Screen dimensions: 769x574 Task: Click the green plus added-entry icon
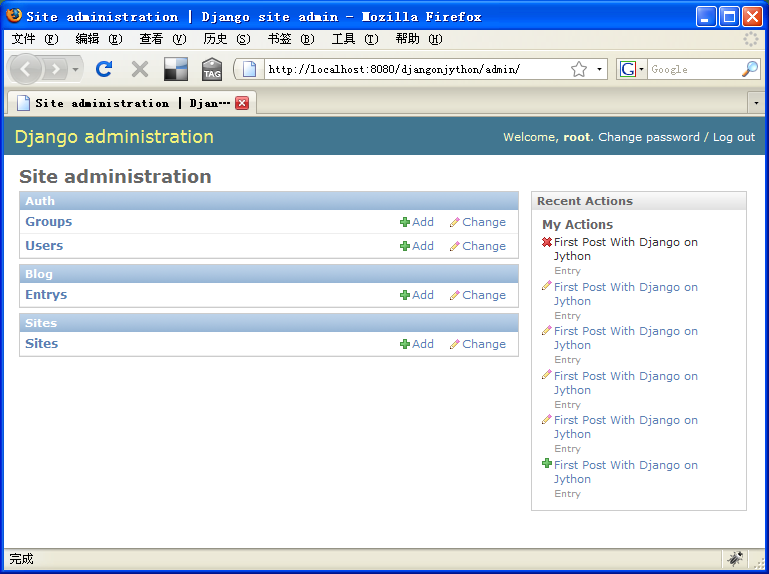coord(547,463)
